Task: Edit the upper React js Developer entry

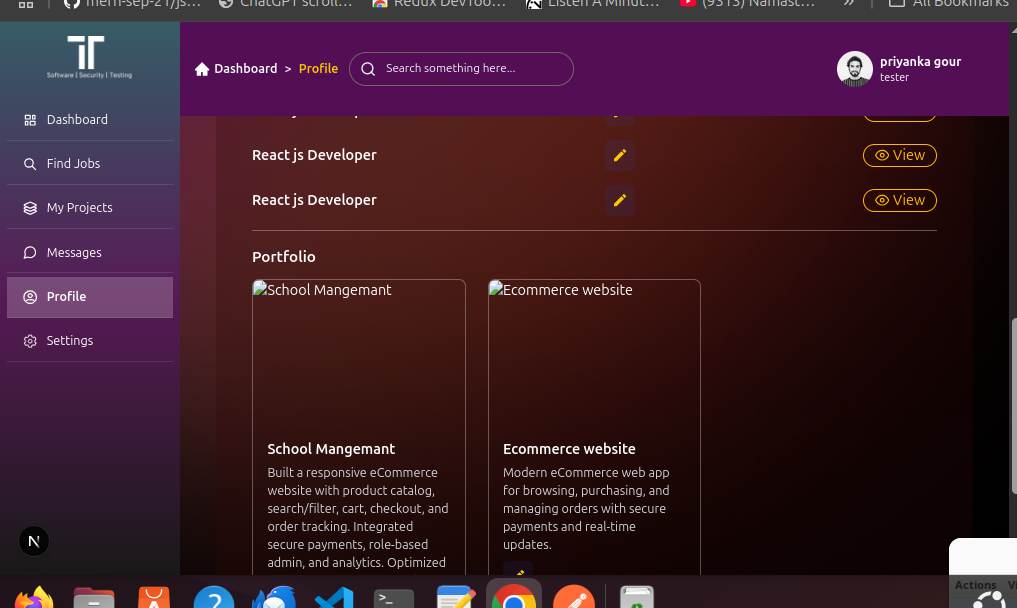Action: 620,156
